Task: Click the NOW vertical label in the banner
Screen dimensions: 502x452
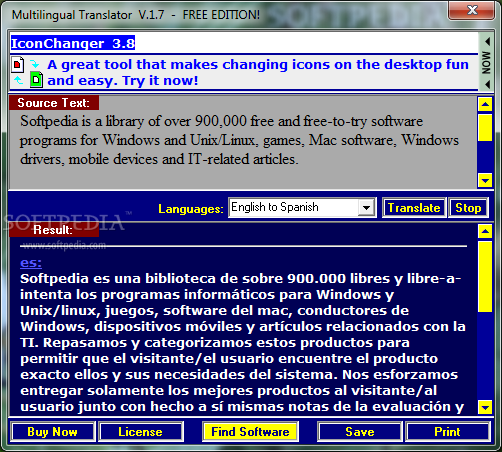Action: coord(487,63)
